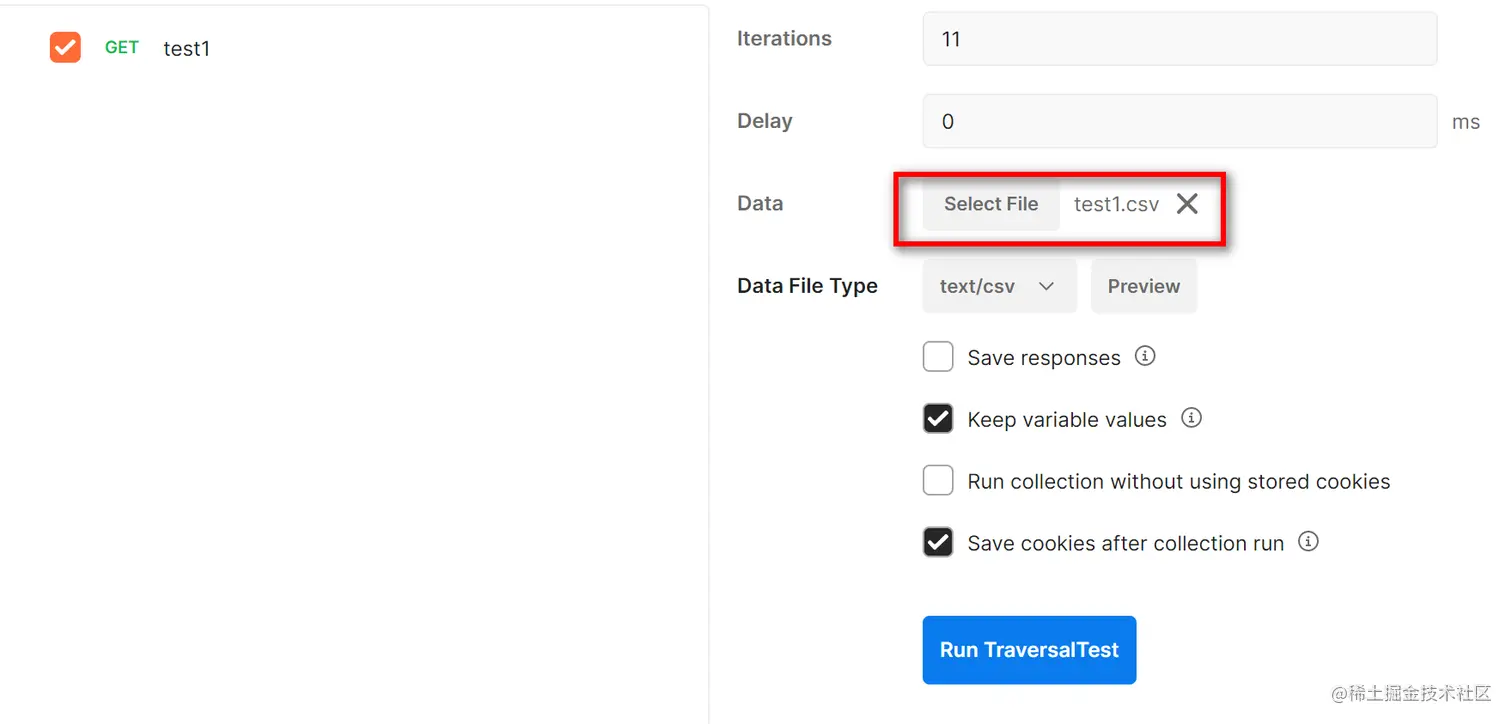This screenshot has width=1512, height=724.
Task: Open info tooltip for Save cookies option
Action: [x=1308, y=542]
